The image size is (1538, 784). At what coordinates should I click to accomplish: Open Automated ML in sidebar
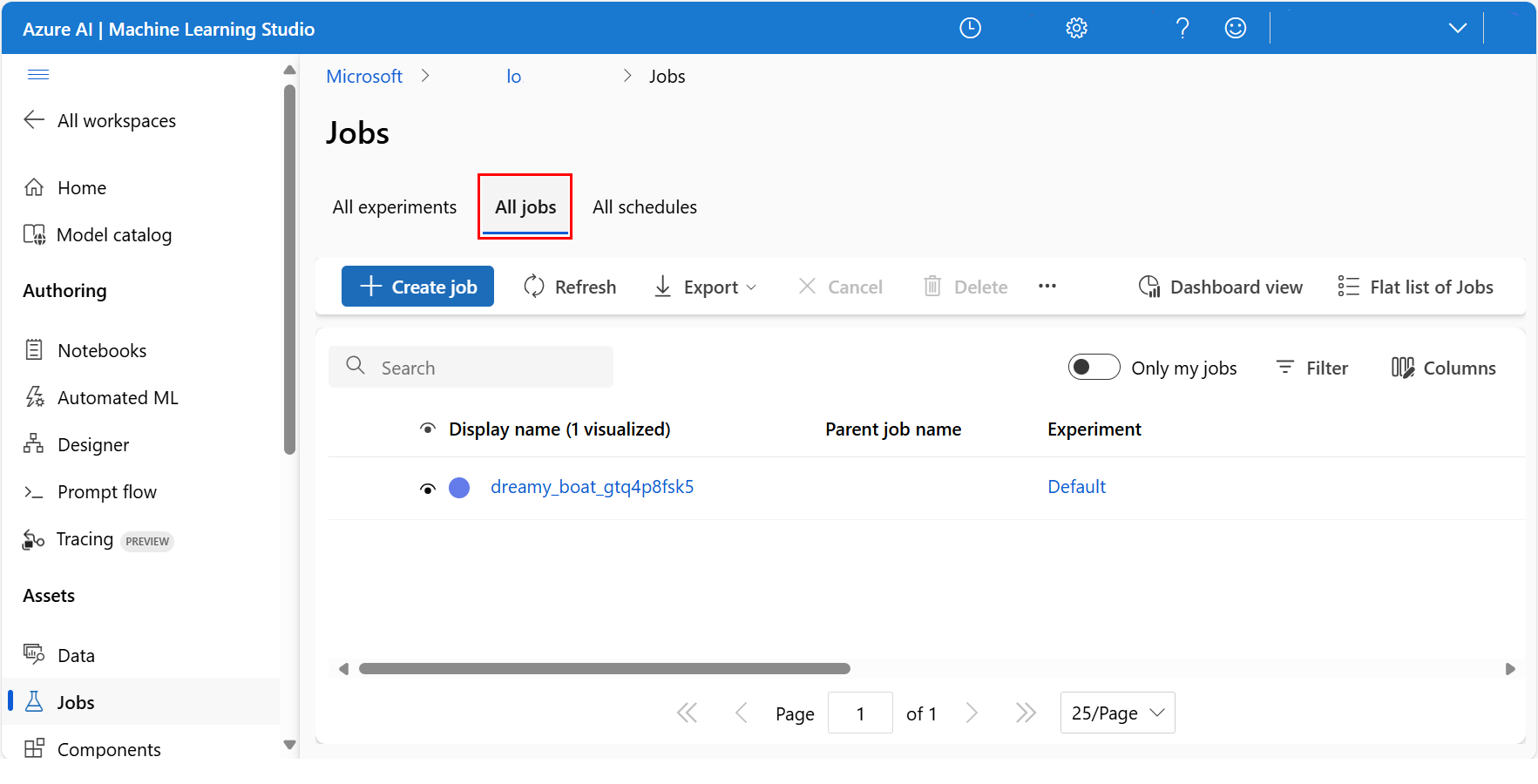[118, 398]
